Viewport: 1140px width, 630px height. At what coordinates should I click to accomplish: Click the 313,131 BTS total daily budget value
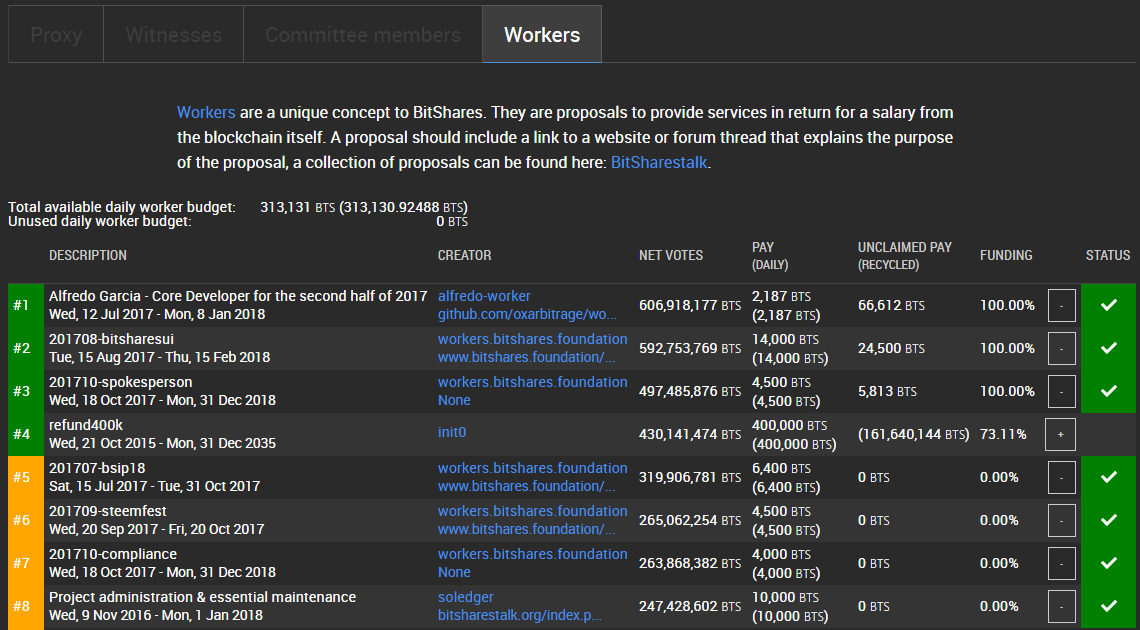297,208
